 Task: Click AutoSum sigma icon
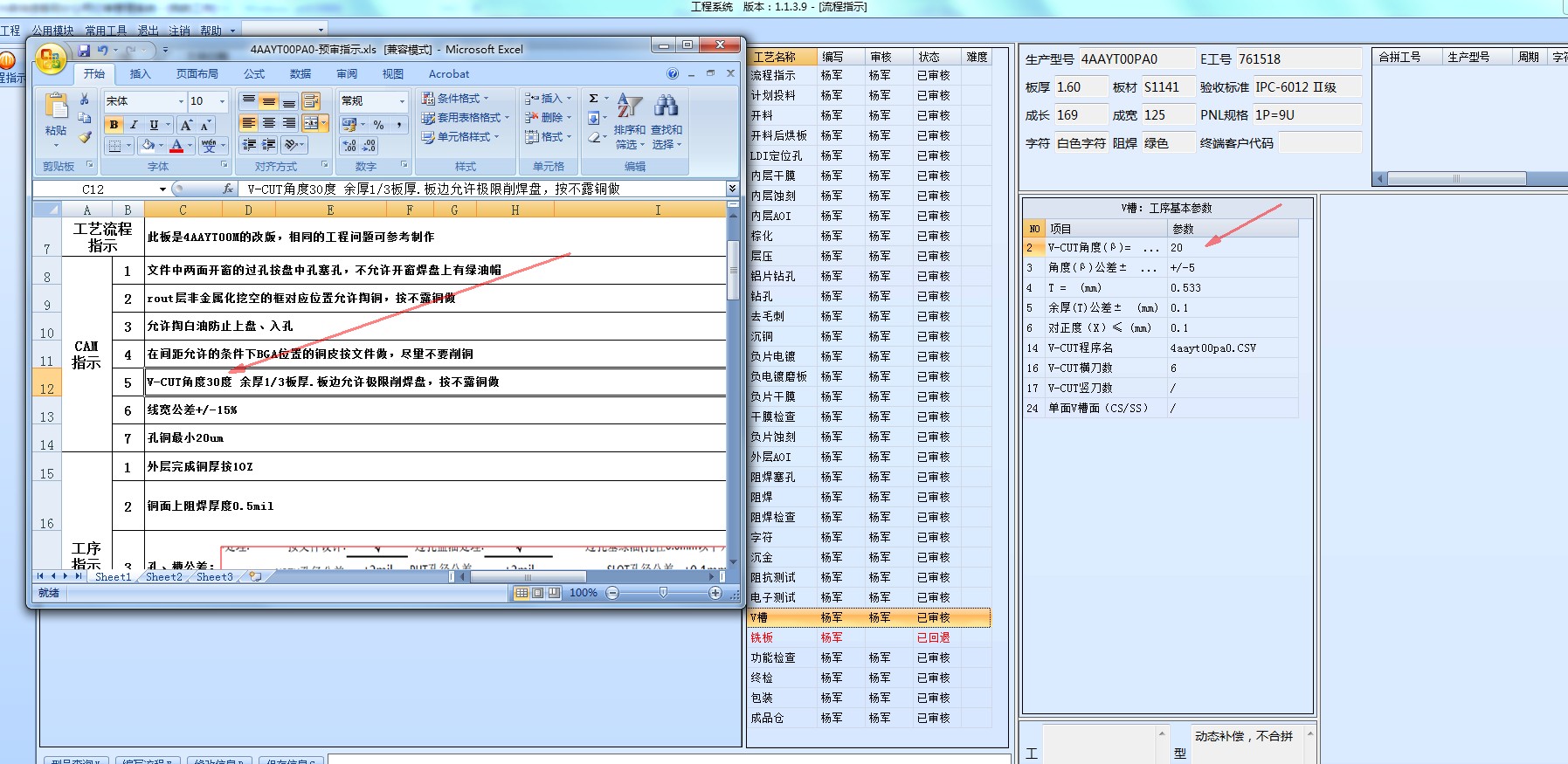point(593,99)
